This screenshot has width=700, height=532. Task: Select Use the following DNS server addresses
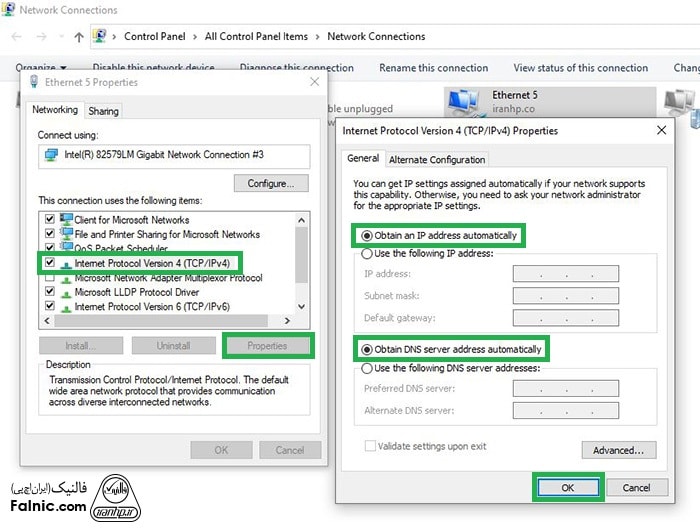click(x=366, y=368)
